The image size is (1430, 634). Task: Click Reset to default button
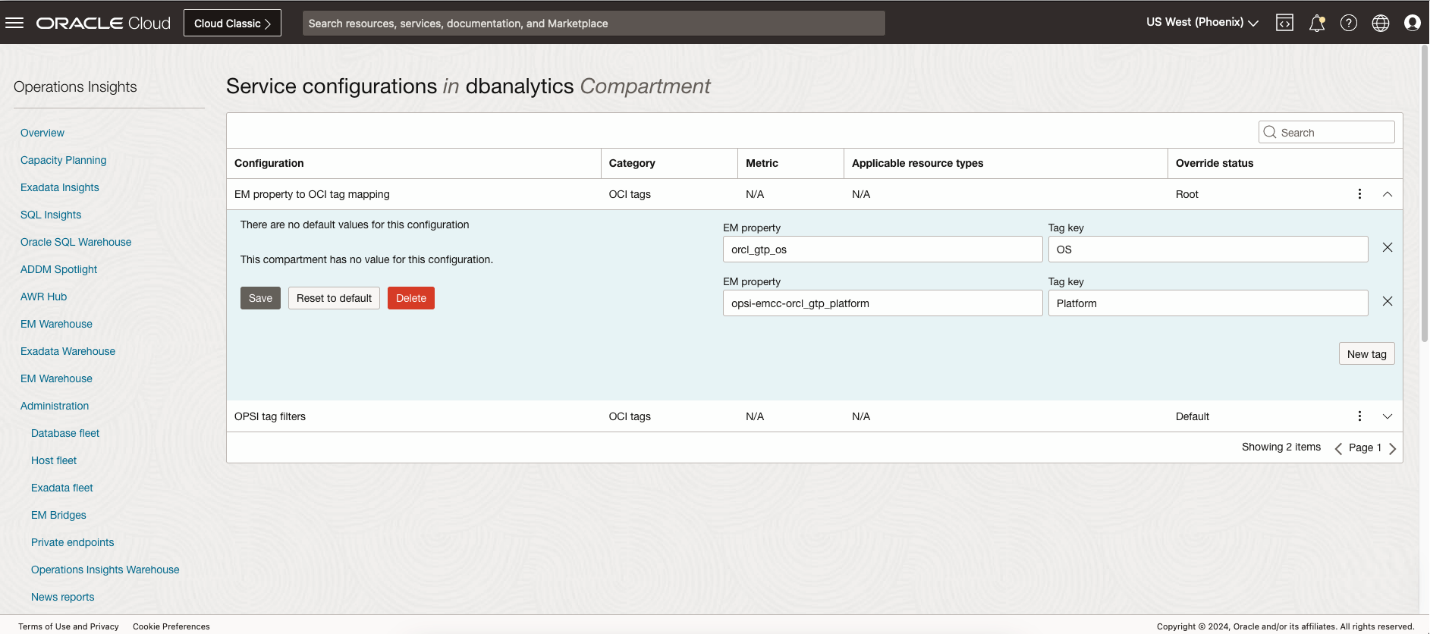[334, 298]
